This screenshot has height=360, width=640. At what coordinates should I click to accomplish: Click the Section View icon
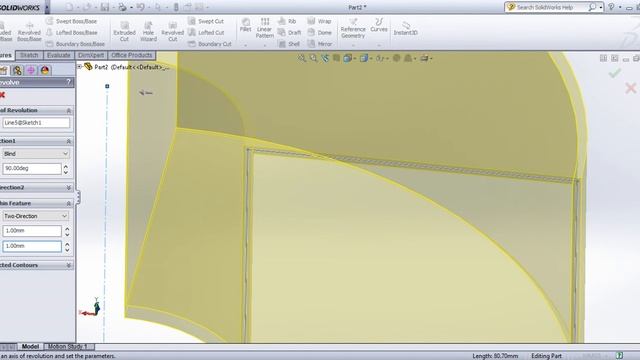[x=336, y=58]
